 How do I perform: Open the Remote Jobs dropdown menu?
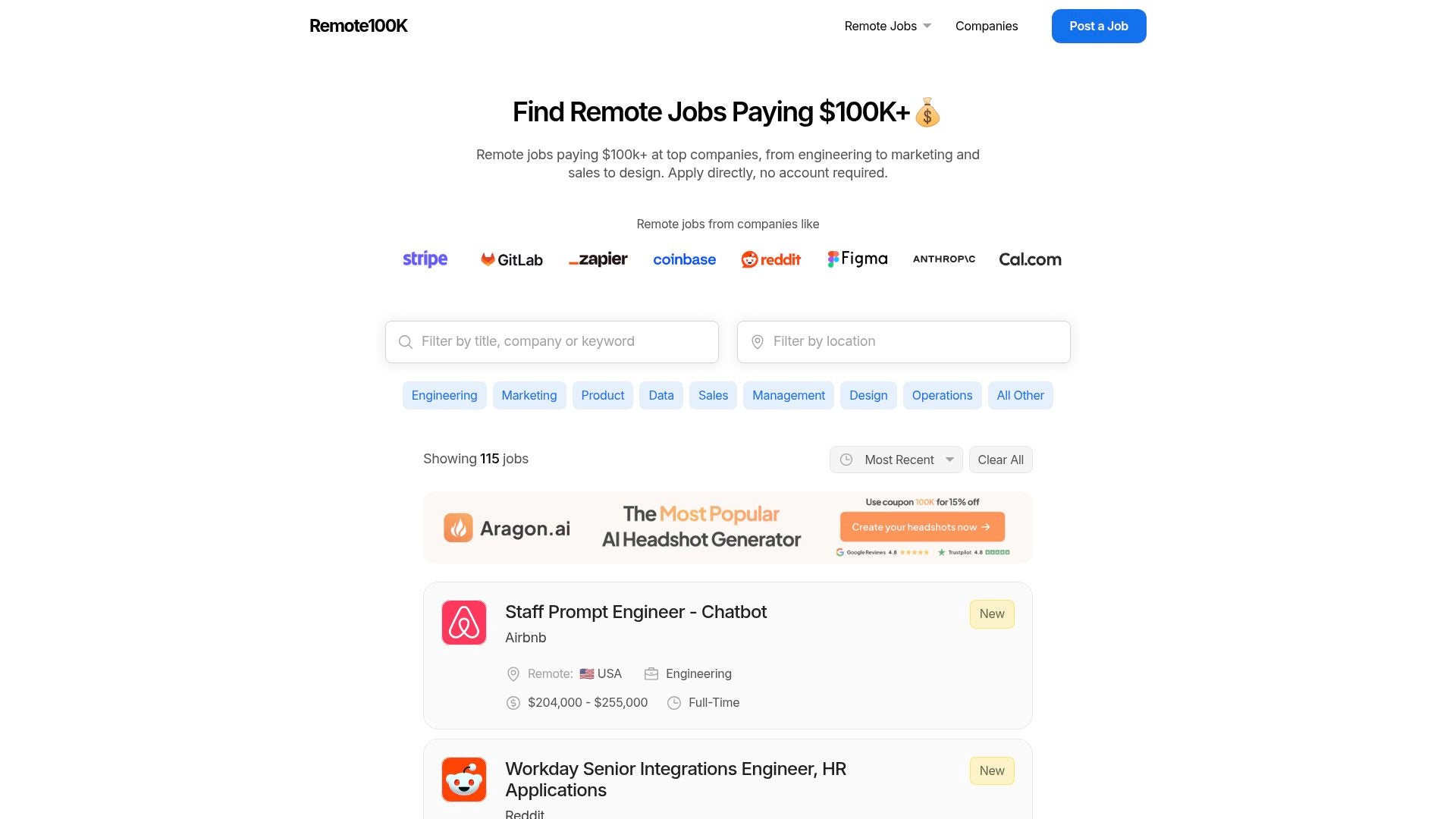887,26
